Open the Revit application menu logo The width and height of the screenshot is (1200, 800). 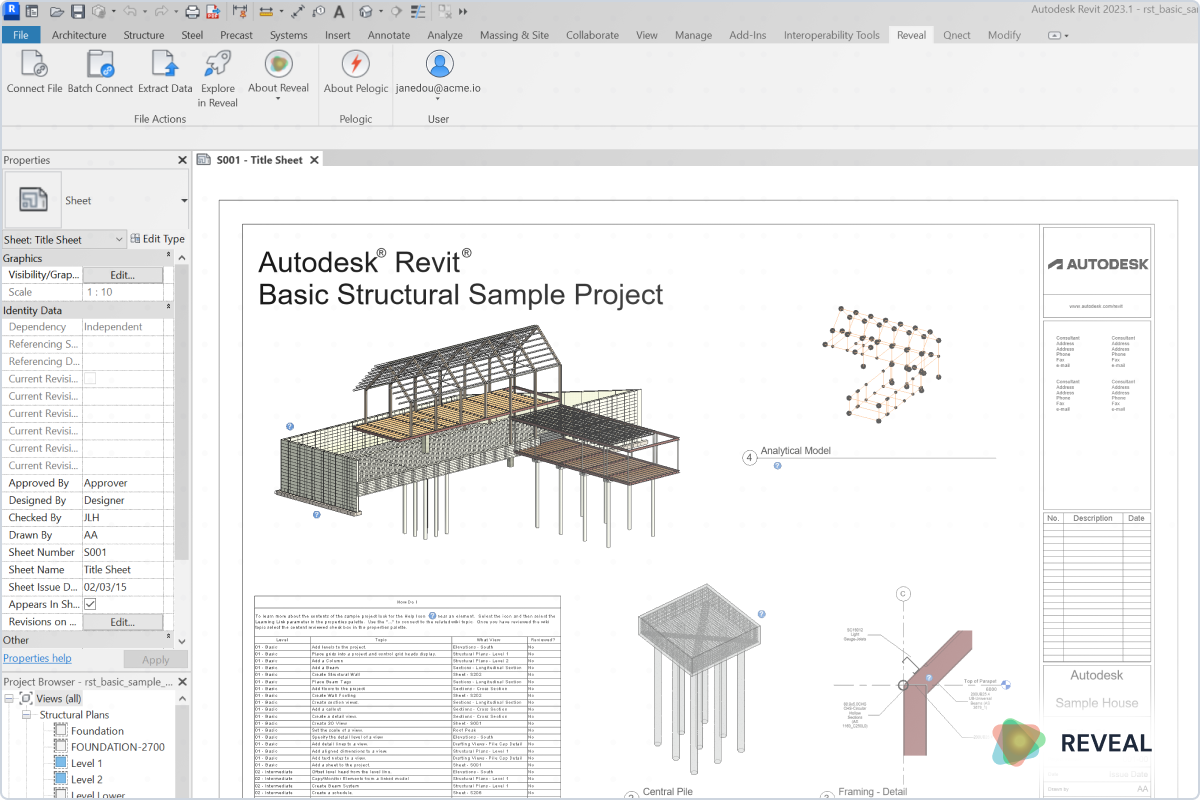click(11, 11)
